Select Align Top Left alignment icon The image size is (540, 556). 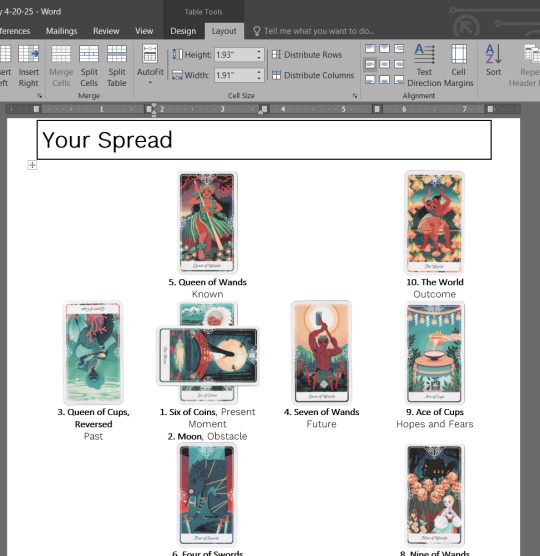370,49
